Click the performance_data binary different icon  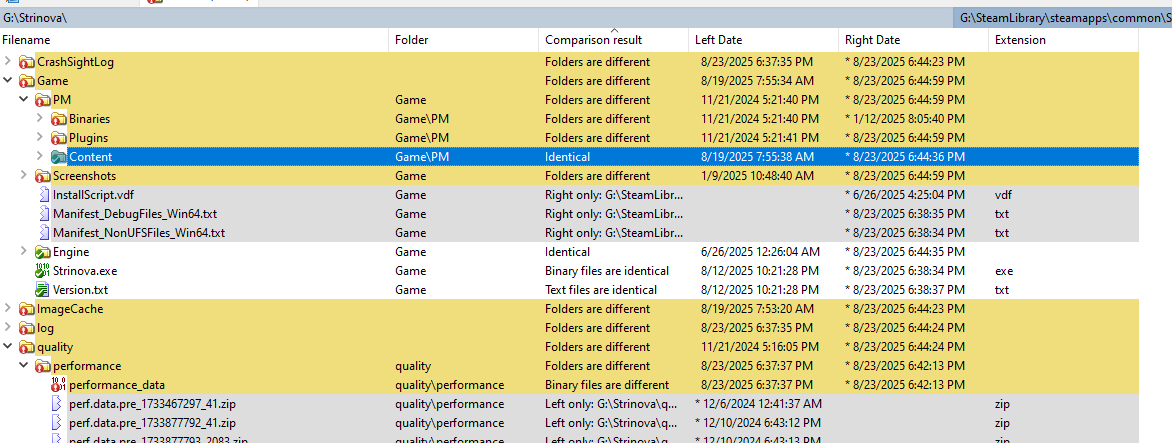coord(58,385)
